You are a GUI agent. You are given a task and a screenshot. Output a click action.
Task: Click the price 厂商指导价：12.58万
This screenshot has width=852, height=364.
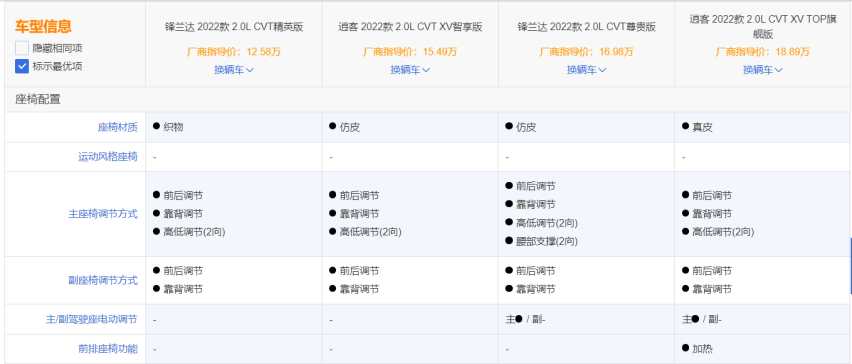point(234,52)
